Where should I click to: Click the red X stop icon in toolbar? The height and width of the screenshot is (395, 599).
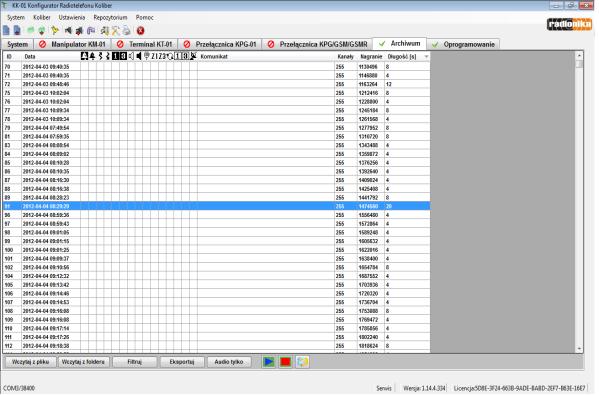(x=141, y=31)
